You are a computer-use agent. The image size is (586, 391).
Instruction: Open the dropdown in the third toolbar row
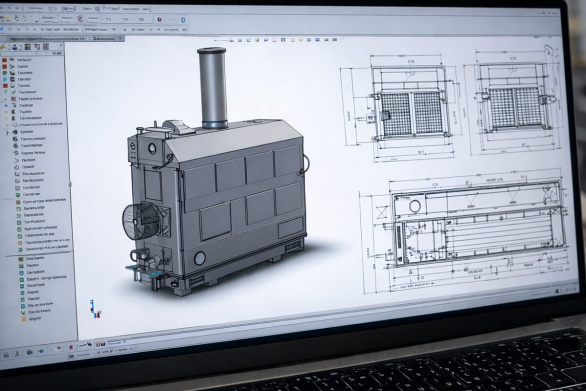[x=114, y=29]
